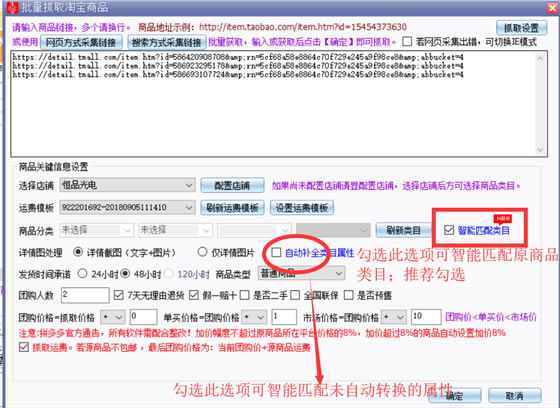This screenshot has height=408, width=560.
Task: Close the 批量抓取淘宝商品 dialog
Action: pos(552,8)
